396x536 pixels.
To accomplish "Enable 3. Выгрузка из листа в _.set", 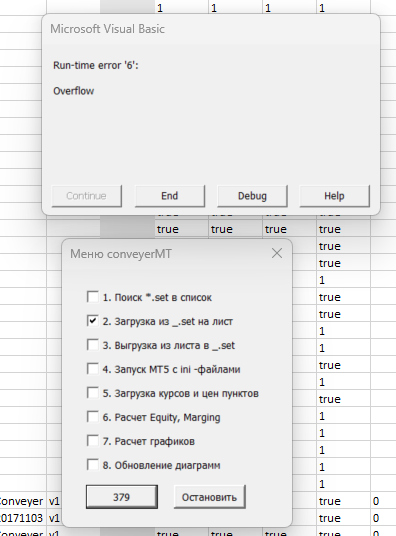I will [x=93, y=345].
